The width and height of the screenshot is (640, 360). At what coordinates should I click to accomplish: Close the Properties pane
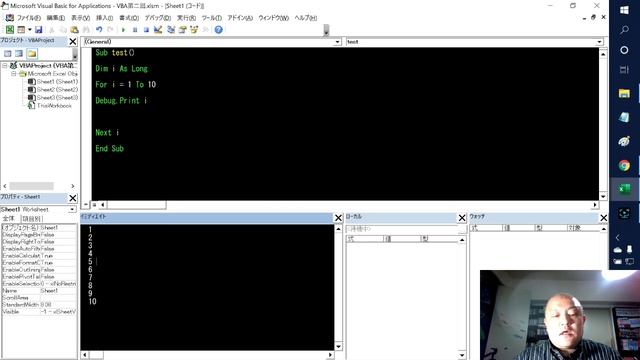73,198
